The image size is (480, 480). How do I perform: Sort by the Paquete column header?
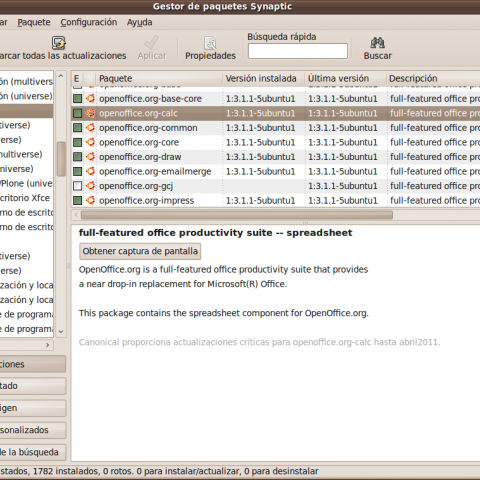159,79
